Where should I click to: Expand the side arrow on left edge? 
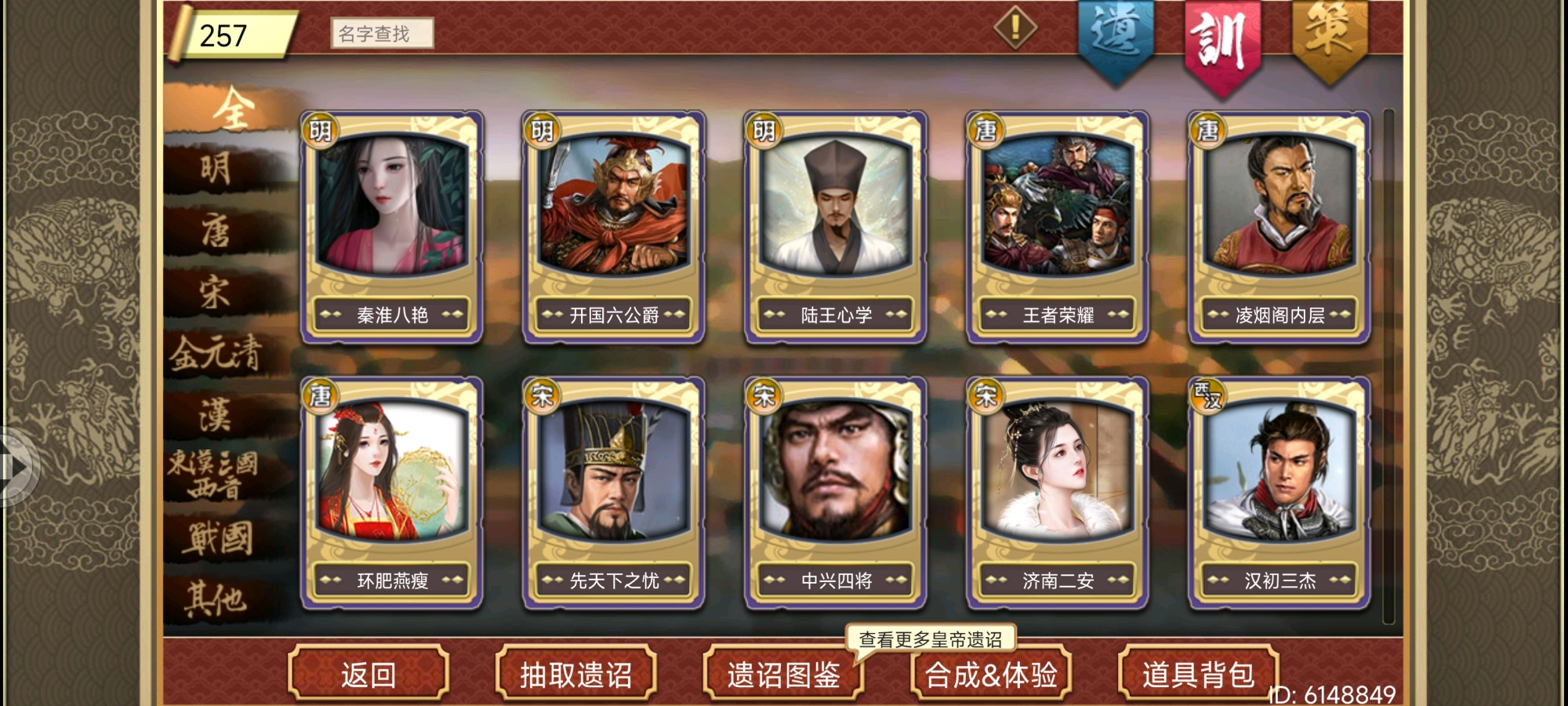click(17, 468)
